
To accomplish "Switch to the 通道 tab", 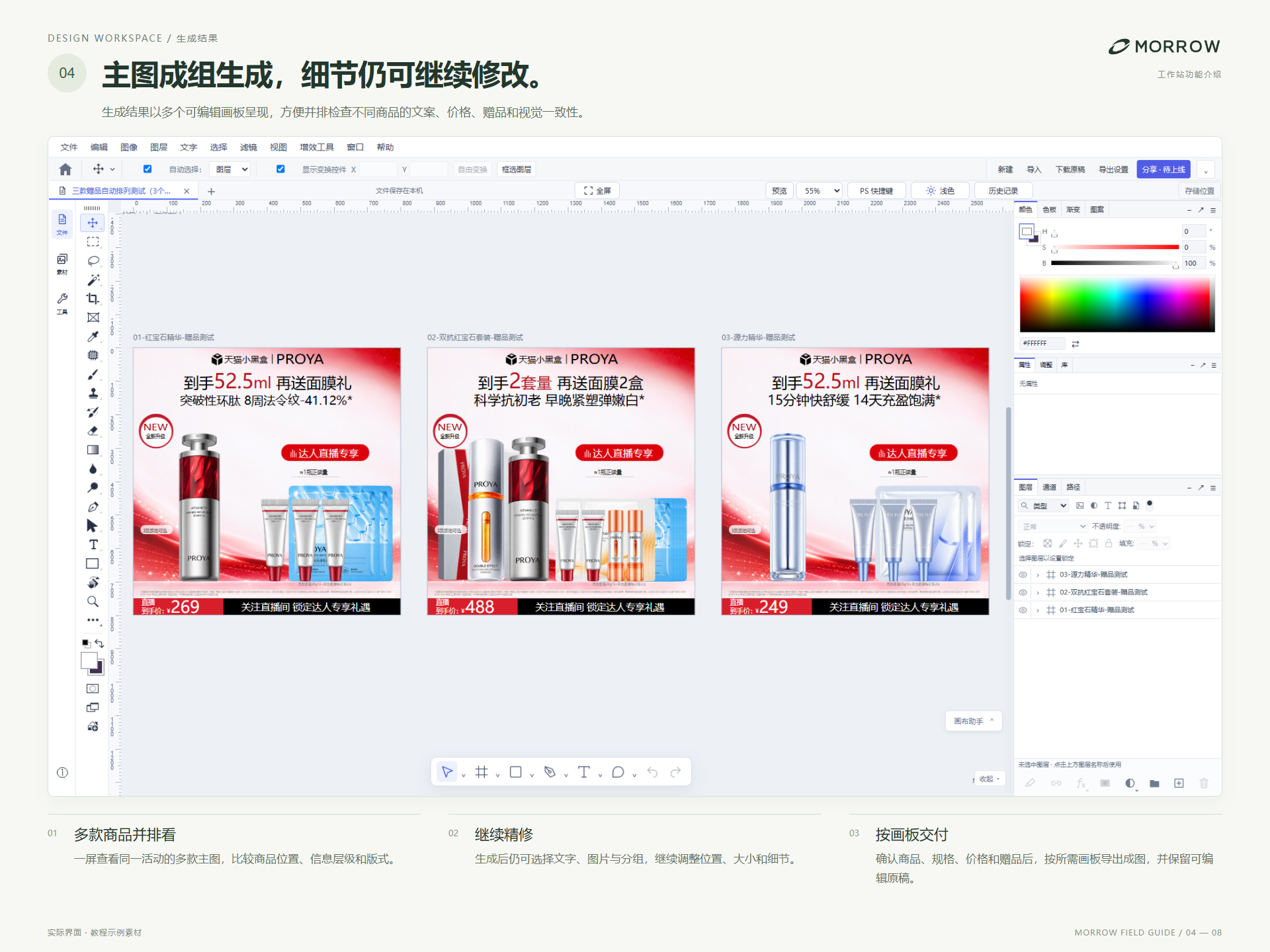I will coord(1050,487).
